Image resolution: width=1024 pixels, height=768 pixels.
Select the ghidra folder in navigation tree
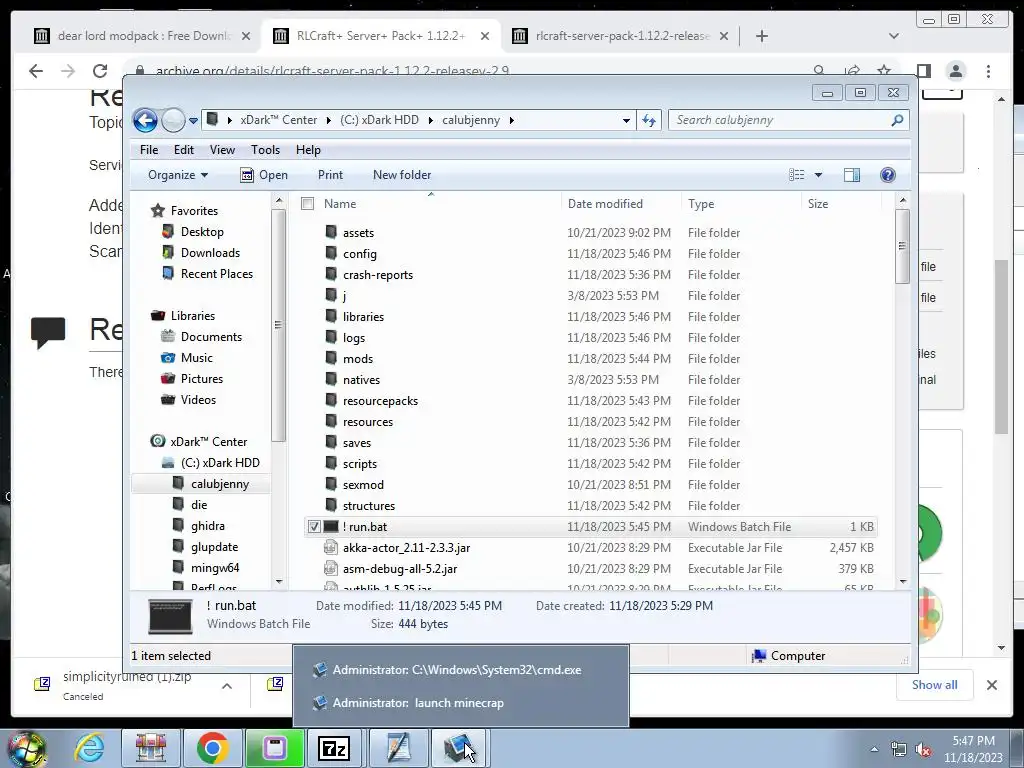point(208,526)
